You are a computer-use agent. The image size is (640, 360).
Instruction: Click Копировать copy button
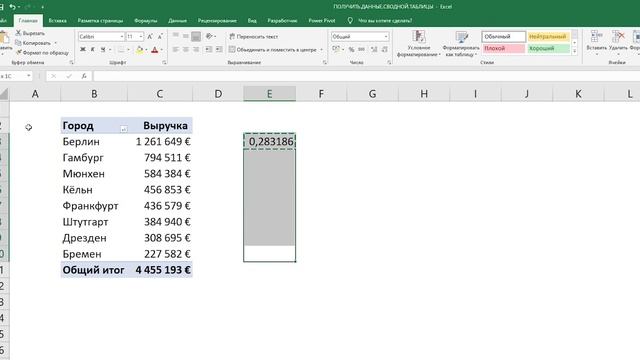click(33, 43)
